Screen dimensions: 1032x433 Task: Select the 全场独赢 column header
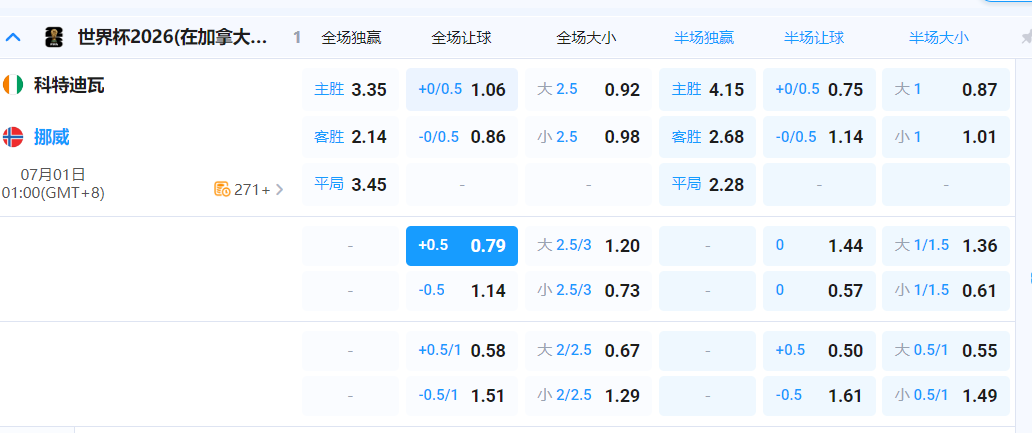pos(351,38)
